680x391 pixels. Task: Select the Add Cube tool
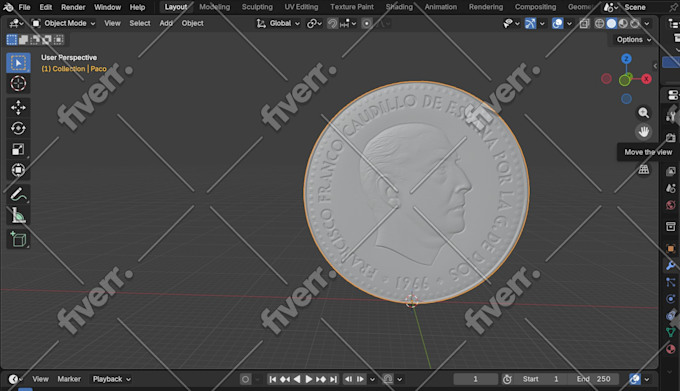[18, 239]
